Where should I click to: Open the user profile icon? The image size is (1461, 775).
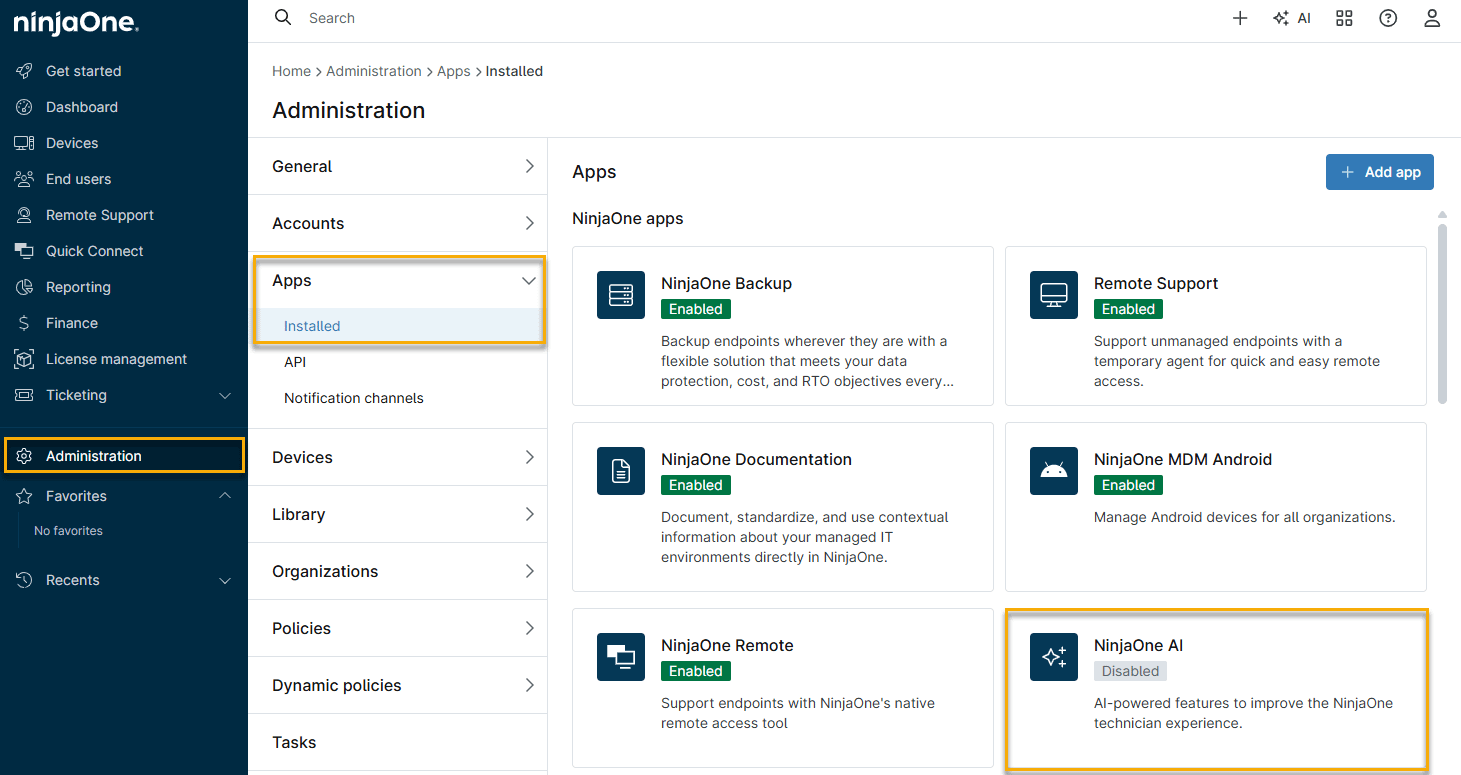point(1432,18)
